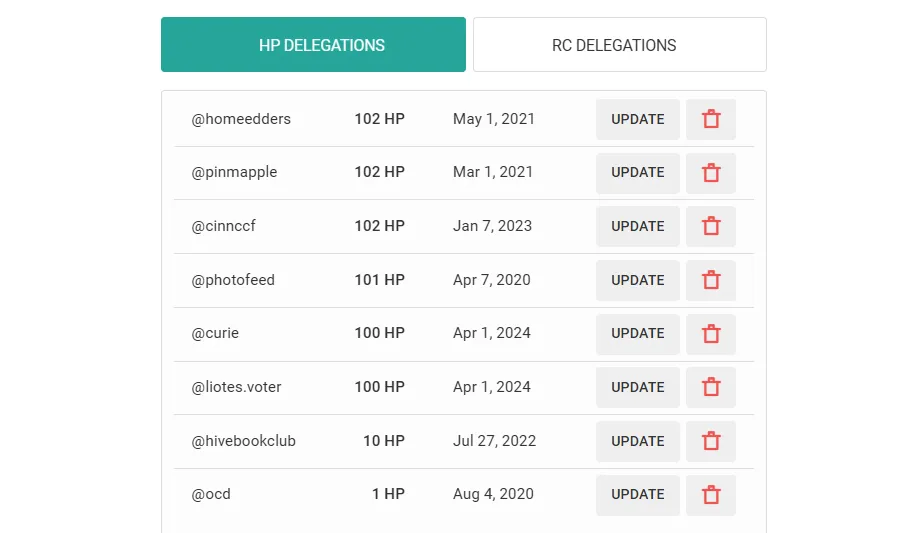Update the @curie delegation
Viewport: 900px width, 533px height.
click(638, 334)
